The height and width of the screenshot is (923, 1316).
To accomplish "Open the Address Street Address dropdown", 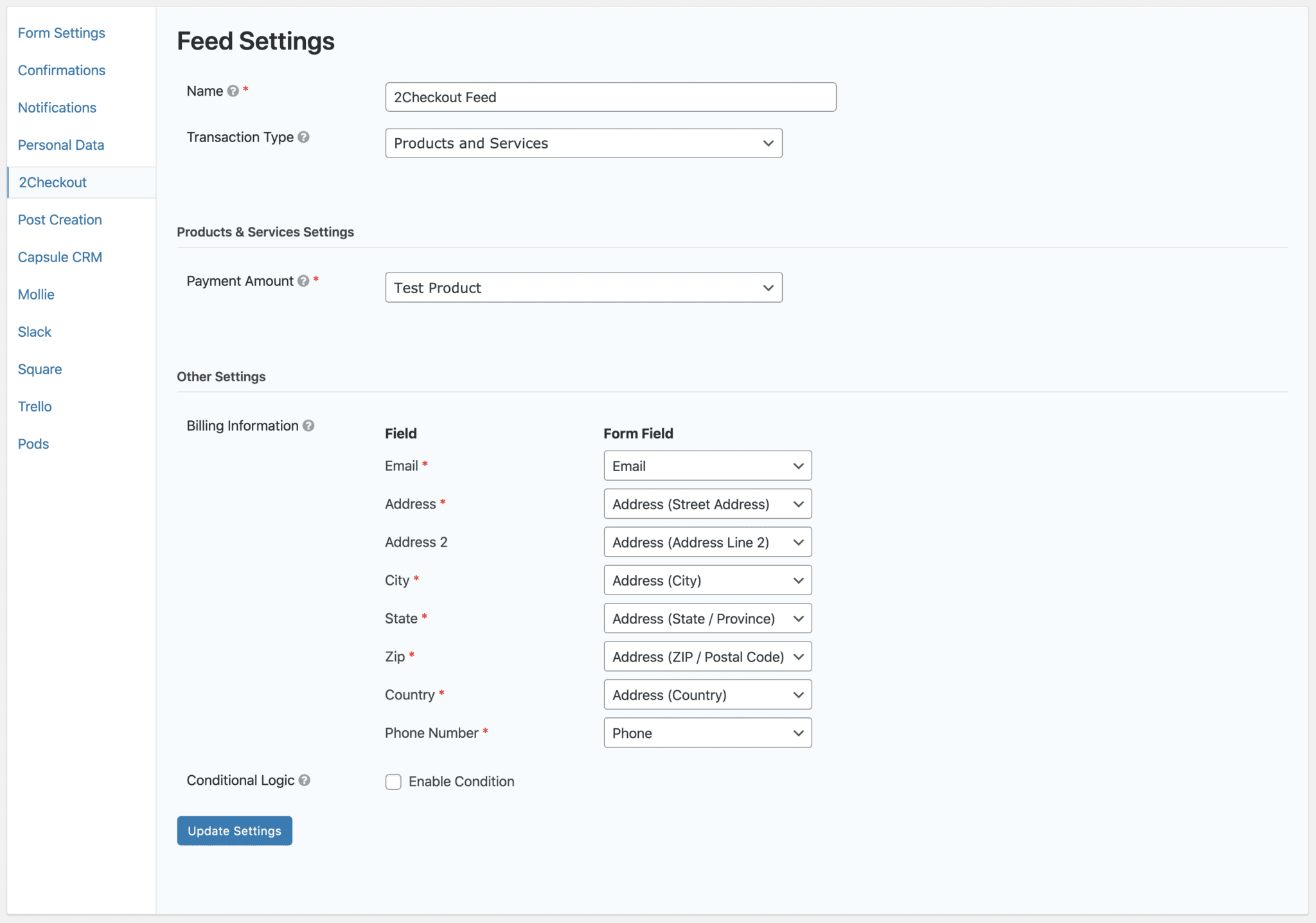I will [x=707, y=504].
